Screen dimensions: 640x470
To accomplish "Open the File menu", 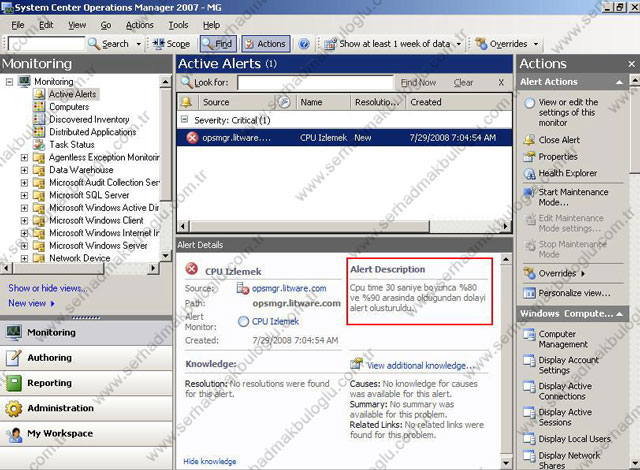I will 18,25.
